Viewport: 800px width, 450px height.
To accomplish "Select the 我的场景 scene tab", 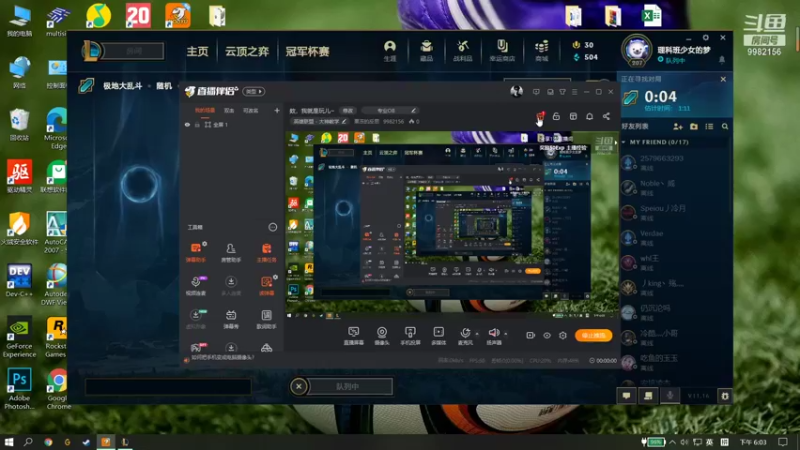I will [x=205, y=110].
